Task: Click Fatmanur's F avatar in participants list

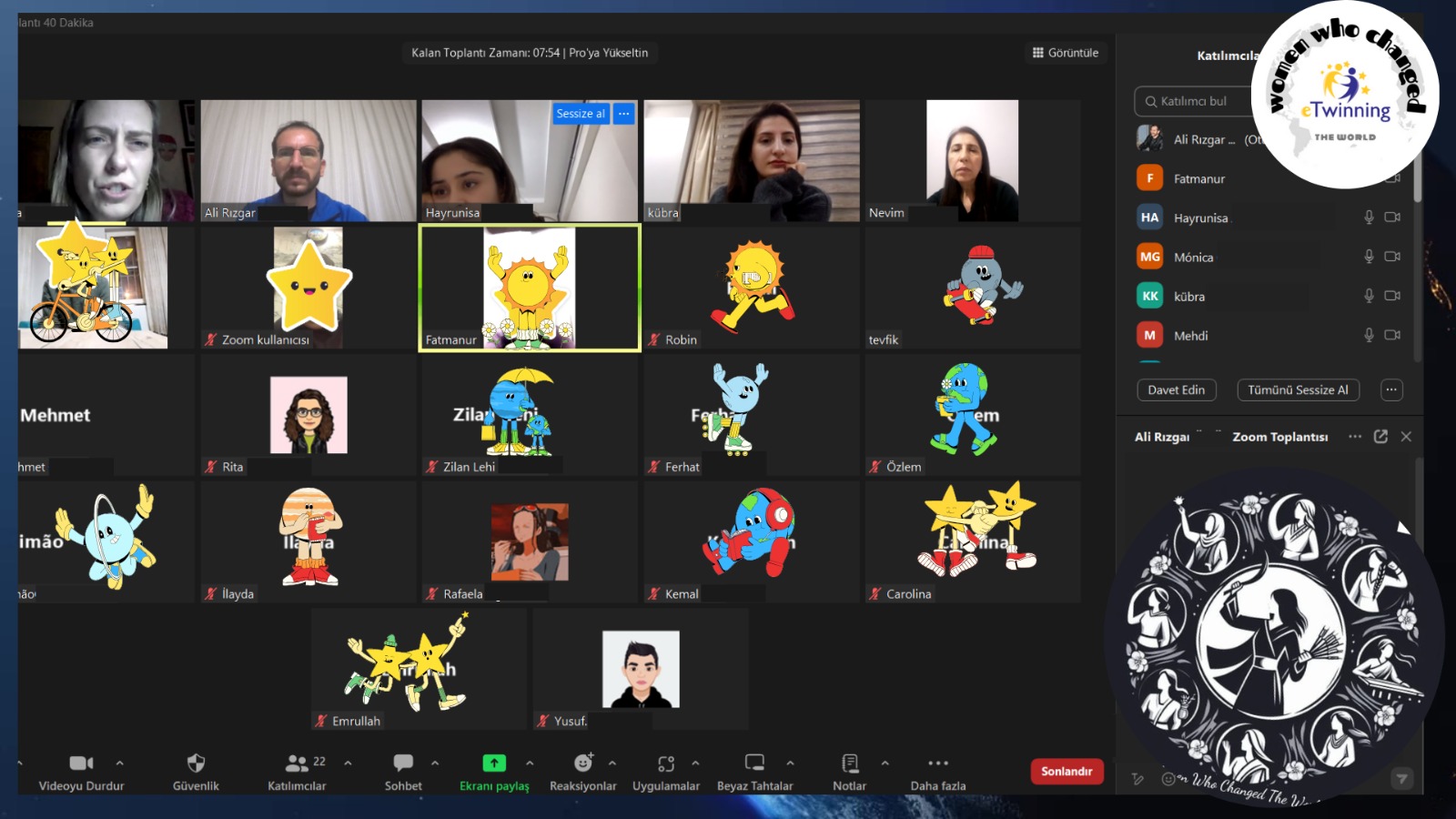Action: (1150, 178)
